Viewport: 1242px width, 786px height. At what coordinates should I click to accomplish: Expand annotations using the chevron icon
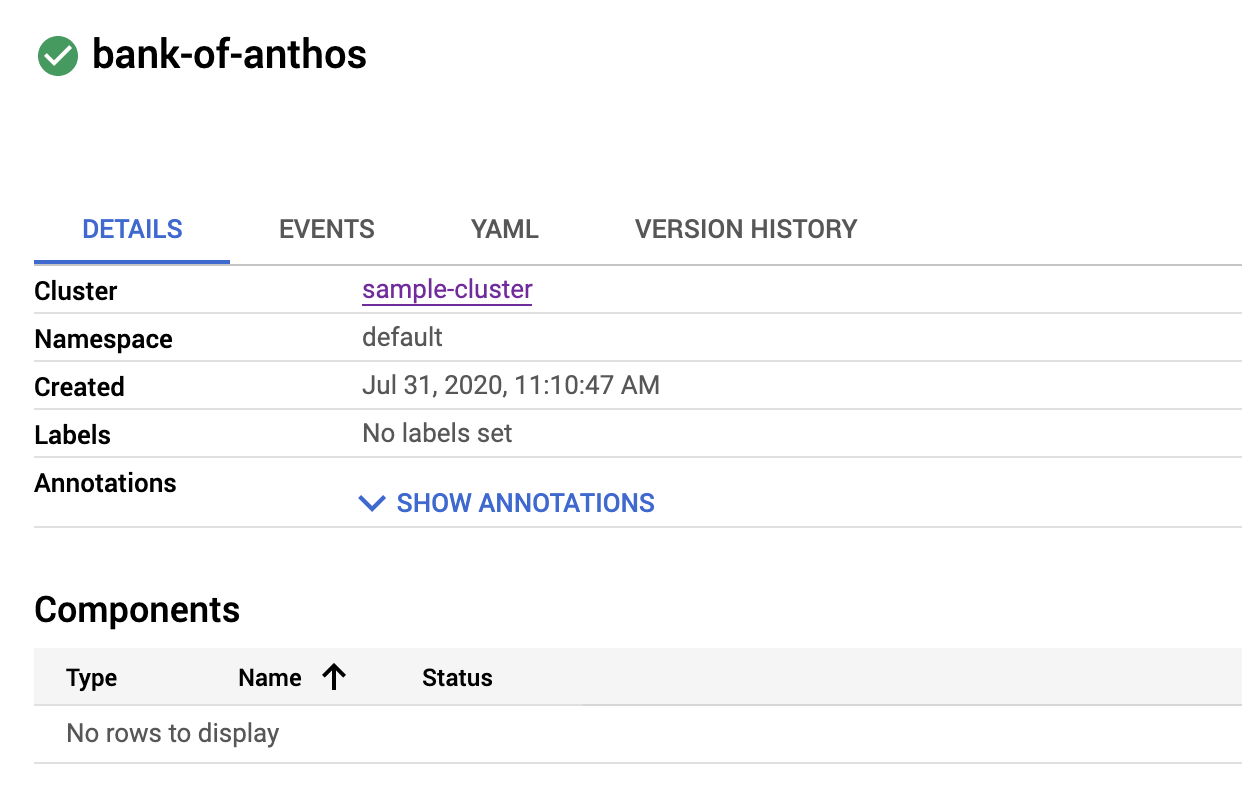click(x=372, y=503)
